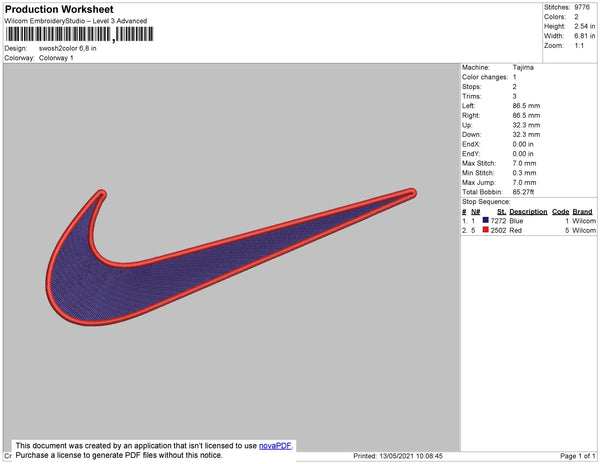
Task: Click the Width value 6.81 in
Action: (585, 36)
